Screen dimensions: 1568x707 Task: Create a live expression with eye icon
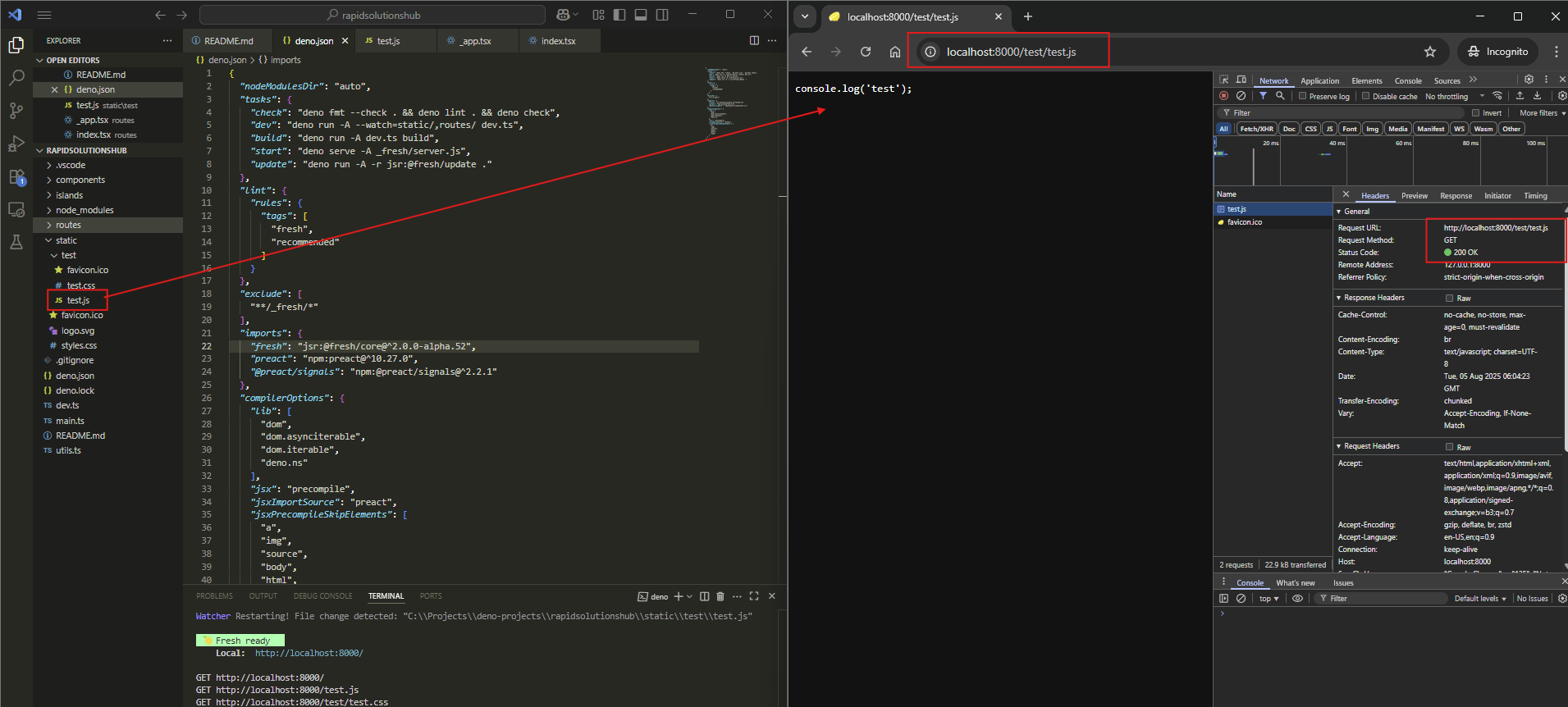coord(1297,599)
